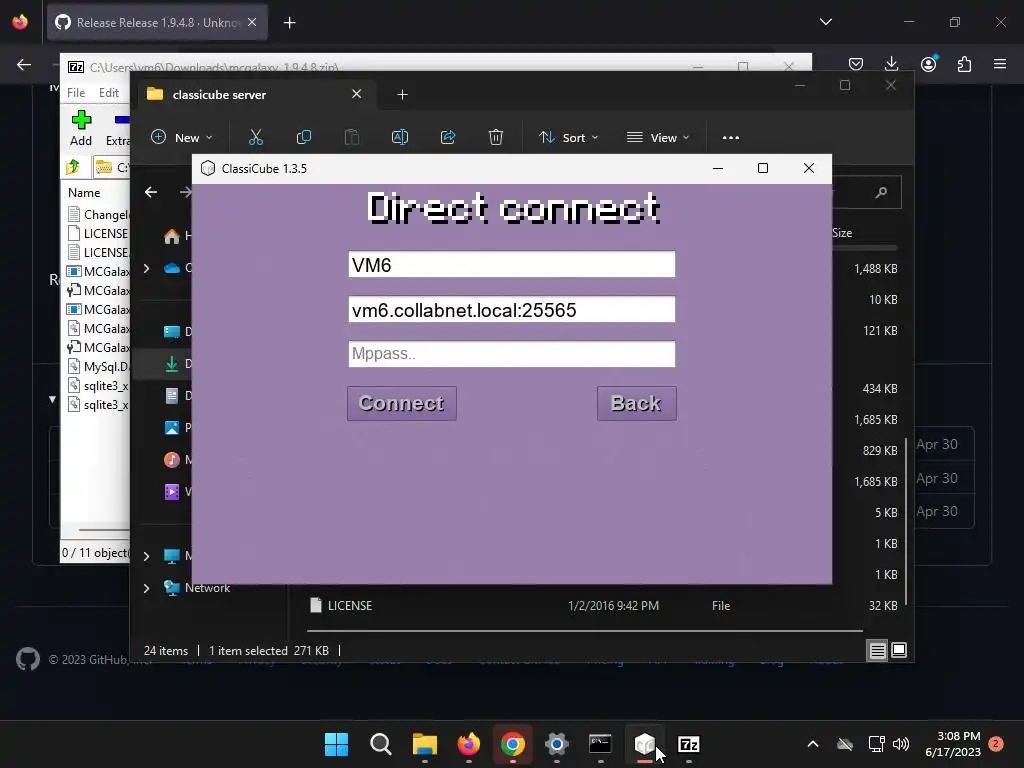The image size is (1024, 768).
Task: Click the search magnifier in Explorer search box
Action: click(881, 192)
